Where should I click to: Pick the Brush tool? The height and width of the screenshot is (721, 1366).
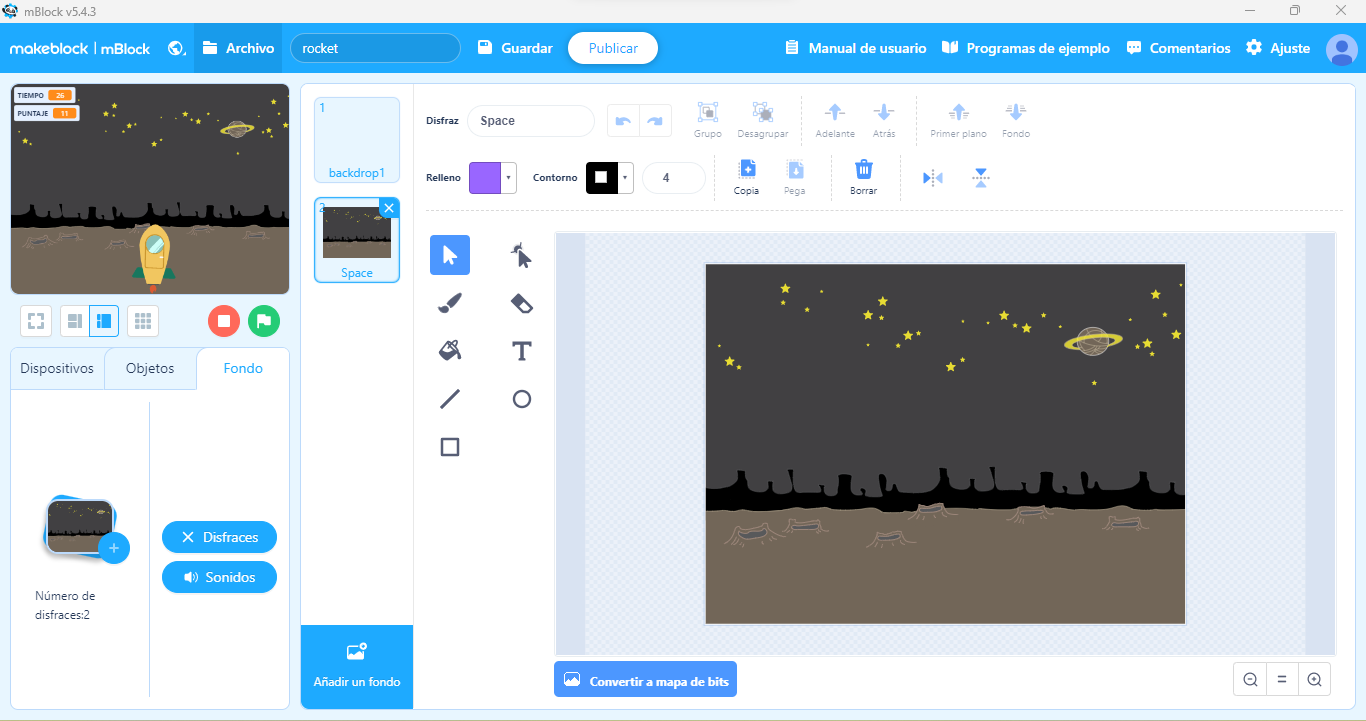click(x=450, y=303)
